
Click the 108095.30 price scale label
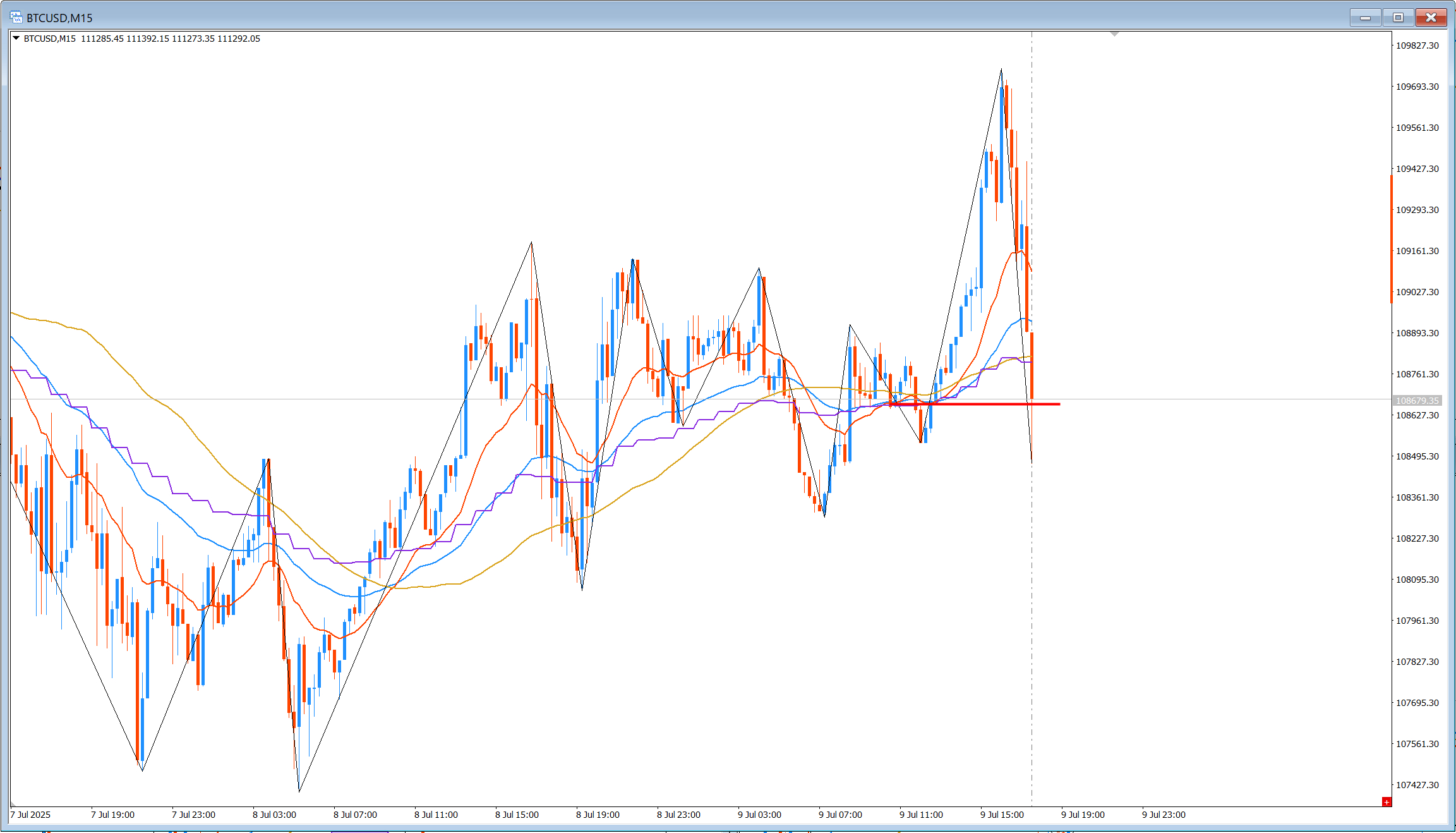click(1417, 580)
